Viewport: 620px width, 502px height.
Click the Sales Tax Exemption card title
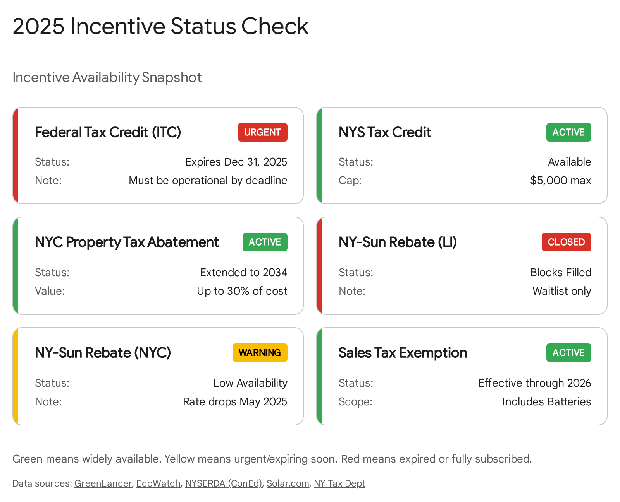(403, 352)
